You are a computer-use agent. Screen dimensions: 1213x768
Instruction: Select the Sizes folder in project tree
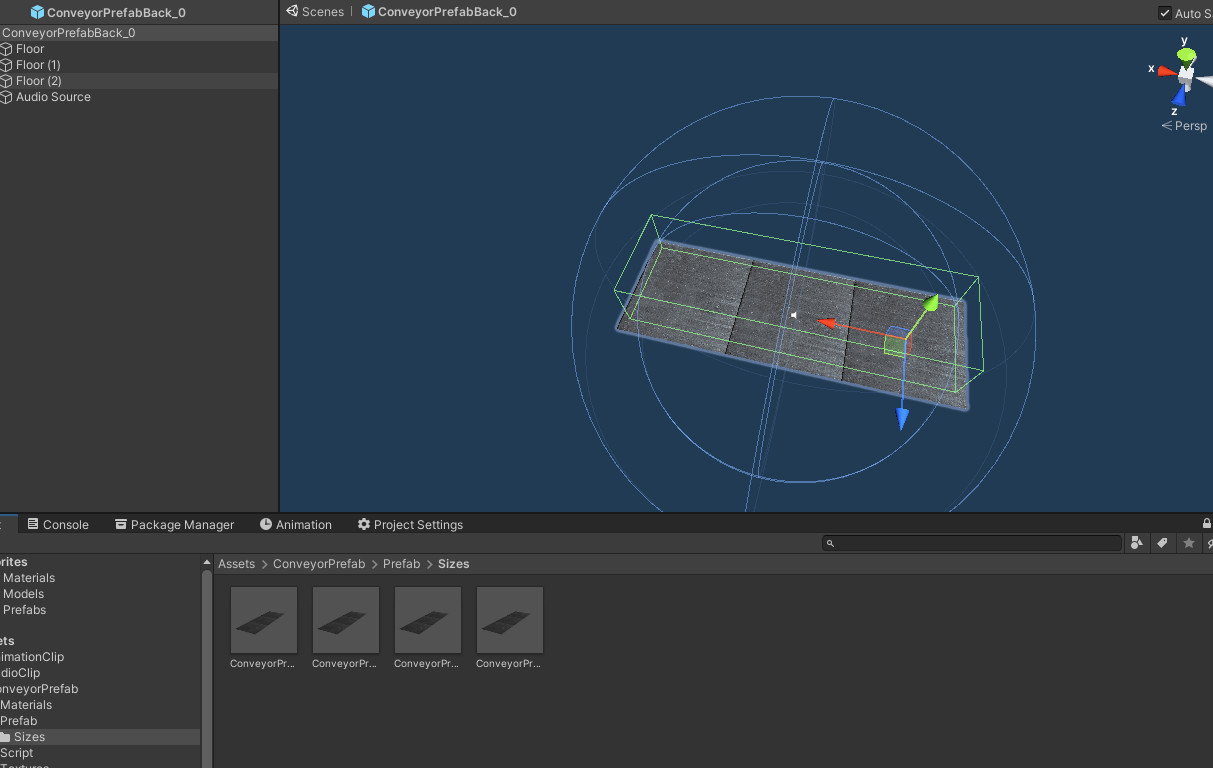tap(29, 737)
